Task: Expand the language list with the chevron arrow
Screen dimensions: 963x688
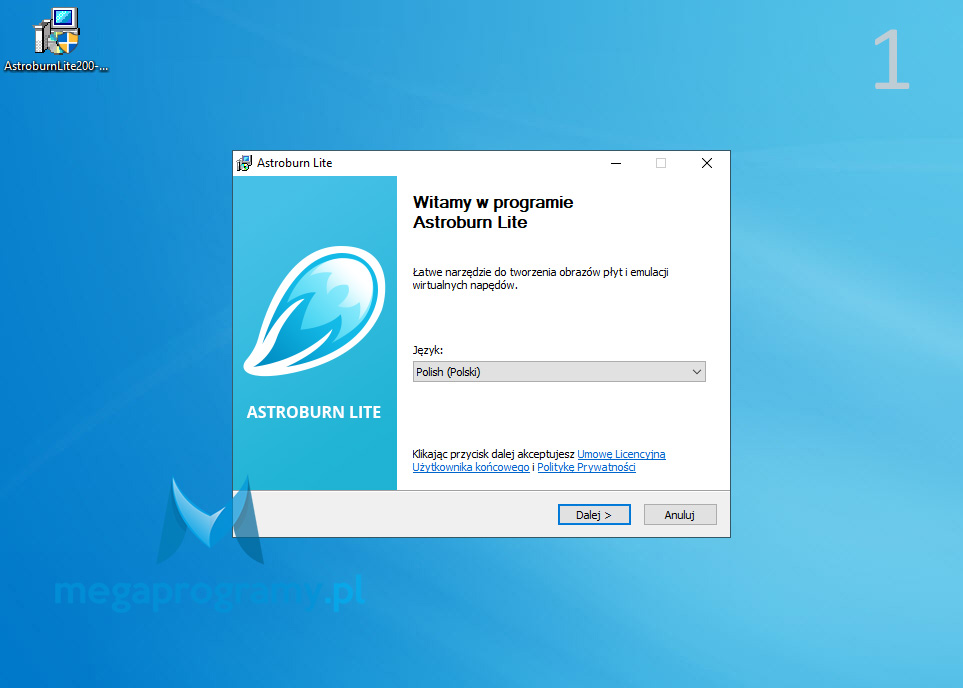Action: pyautogui.click(x=696, y=372)
